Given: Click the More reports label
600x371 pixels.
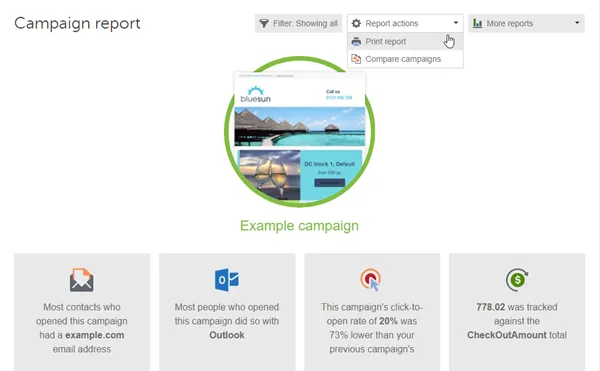Looking at the screenshot, I should (x=510, y=23).
